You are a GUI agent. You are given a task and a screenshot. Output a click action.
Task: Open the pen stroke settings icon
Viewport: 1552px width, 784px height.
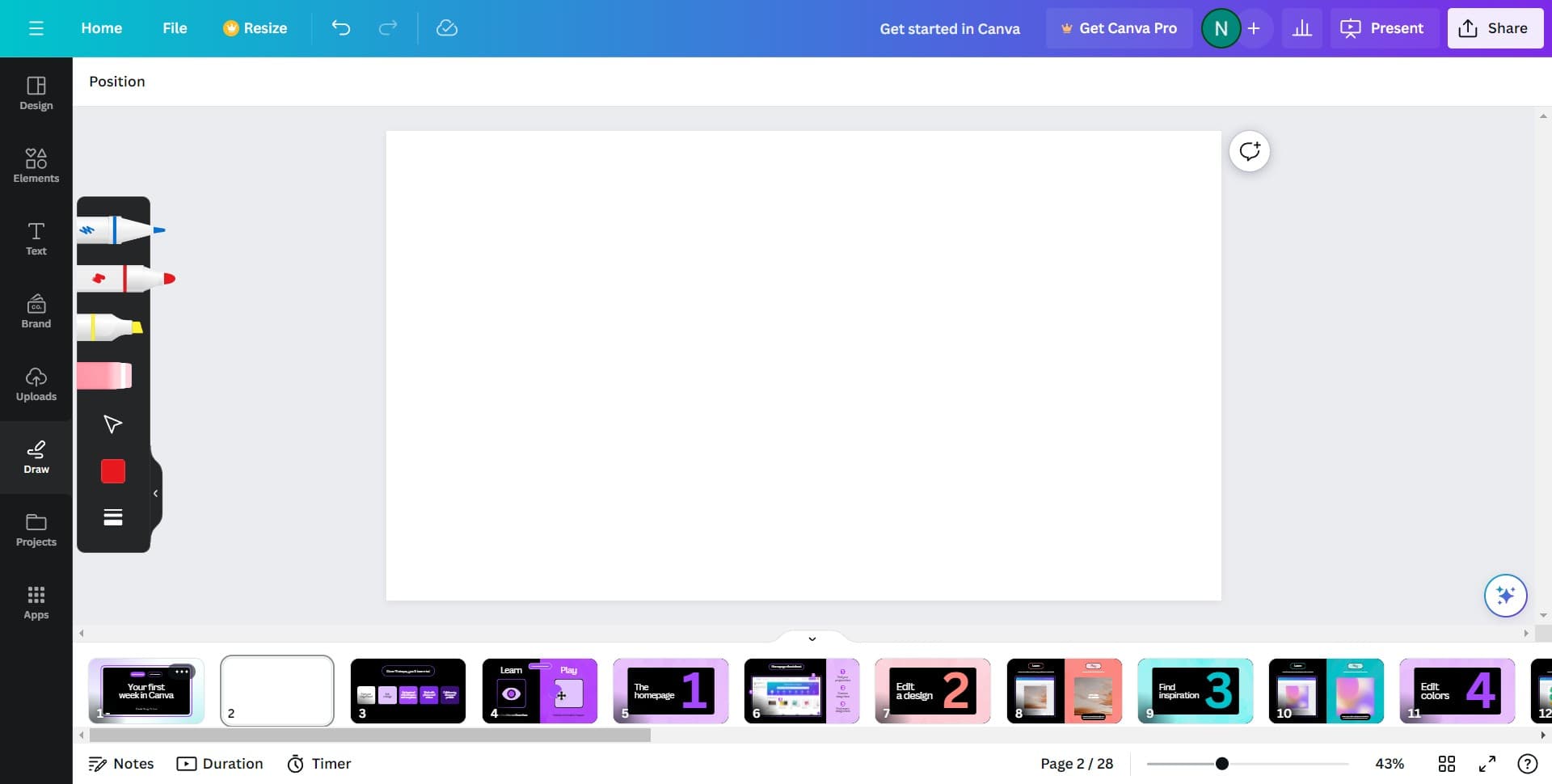(112, 516)
